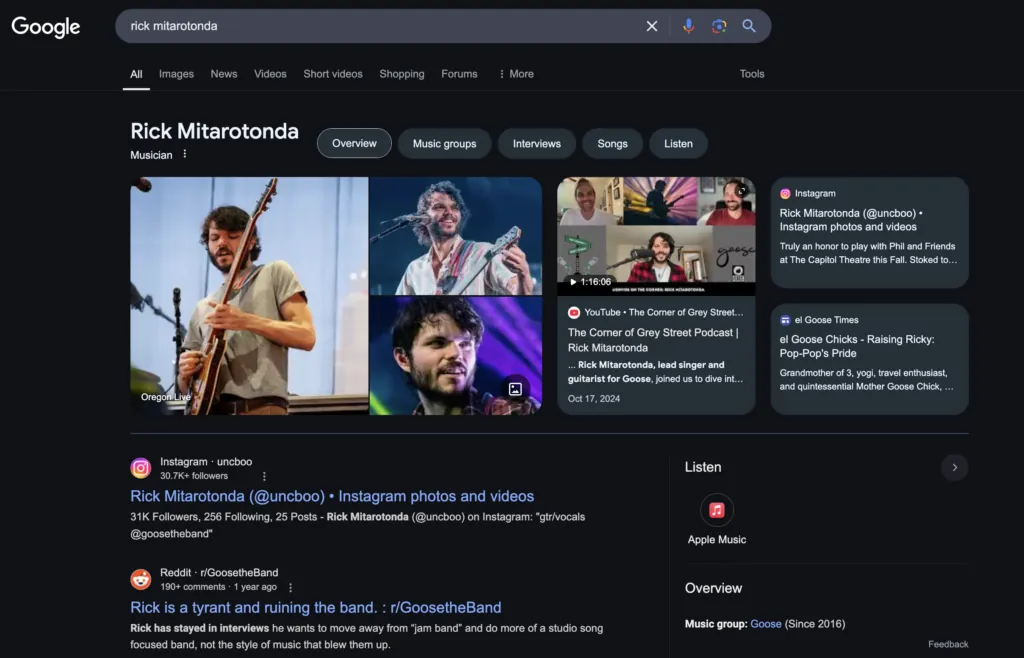Viewport: 1024px width, 658px height.
Task: Switch to the News tab
Action: click(223, 74)
